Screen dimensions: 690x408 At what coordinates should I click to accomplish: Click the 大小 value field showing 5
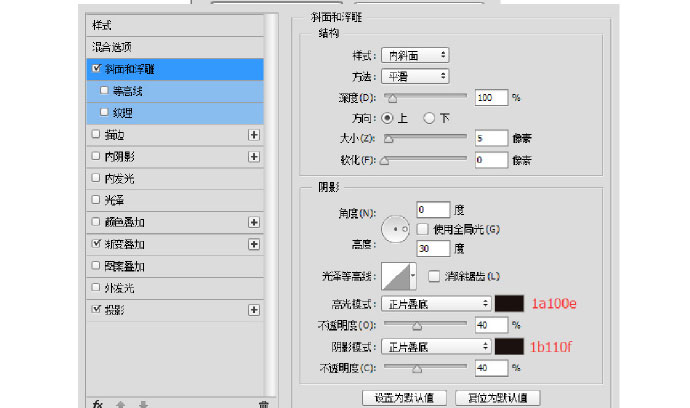492,138
